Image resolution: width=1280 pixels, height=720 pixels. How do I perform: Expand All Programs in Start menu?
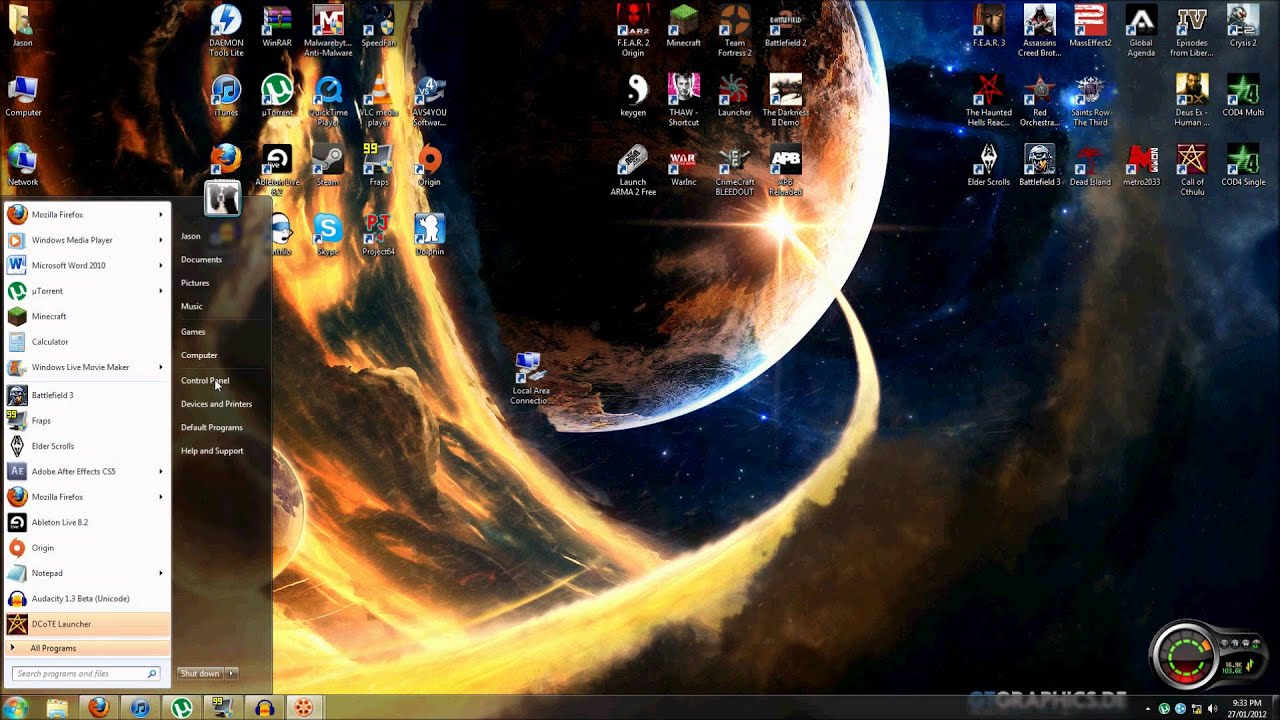pyautogui.click(x=88, y=648)
